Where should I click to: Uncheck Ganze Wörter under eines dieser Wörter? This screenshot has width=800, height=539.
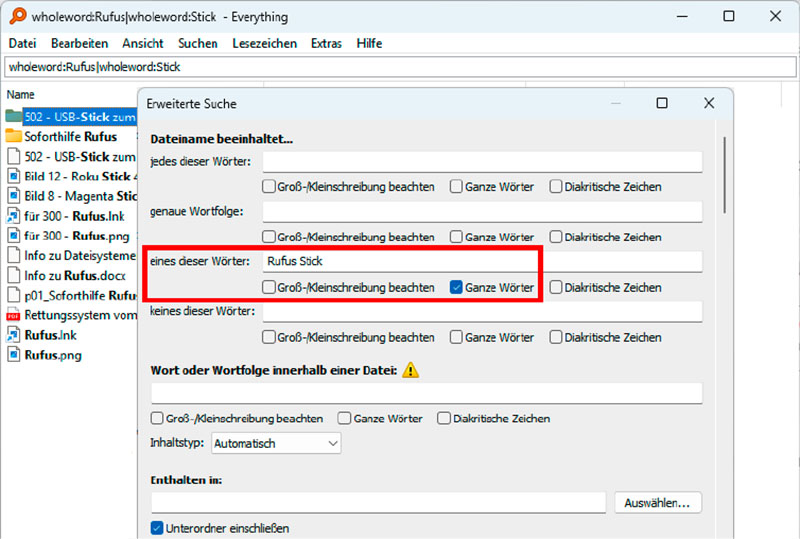[456, 287]
